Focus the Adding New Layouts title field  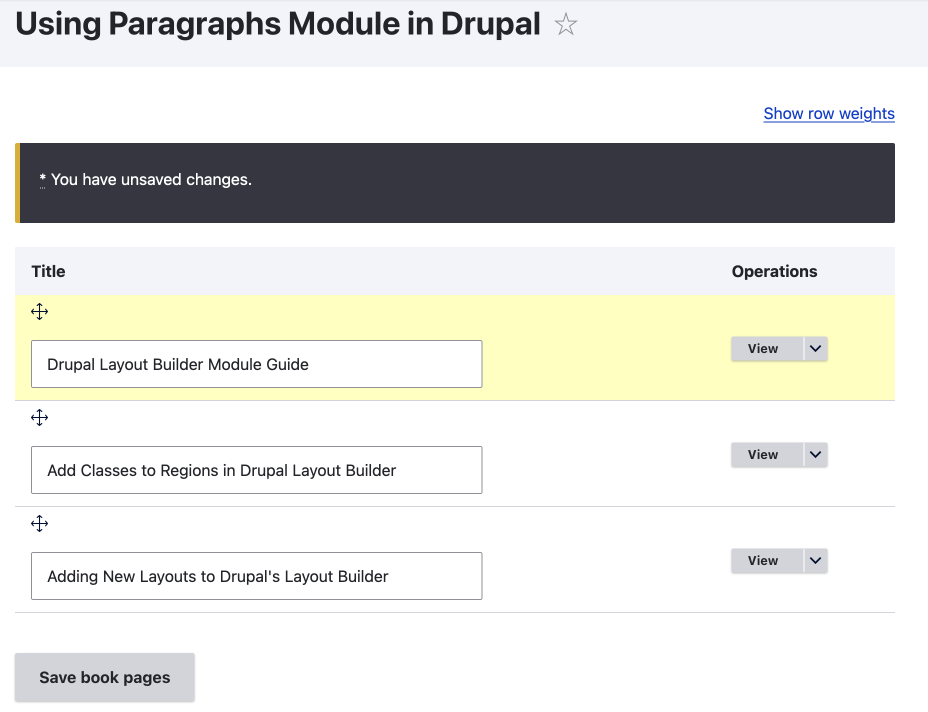pyautogui.click(x=257, y=576)
